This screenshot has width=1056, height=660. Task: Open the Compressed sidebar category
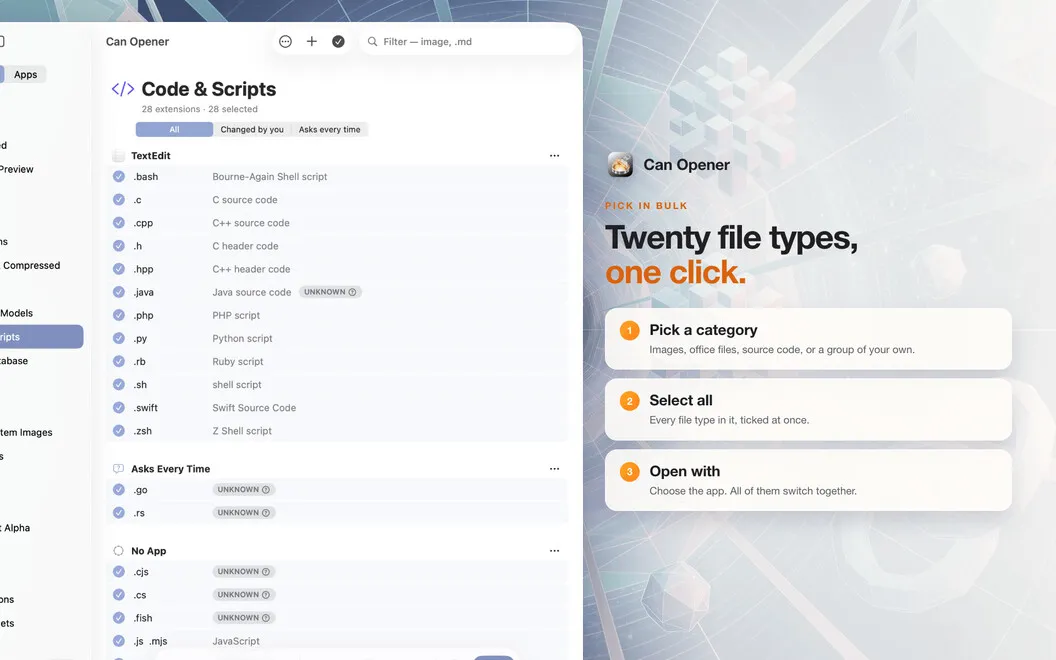click(x=31, y=265)
